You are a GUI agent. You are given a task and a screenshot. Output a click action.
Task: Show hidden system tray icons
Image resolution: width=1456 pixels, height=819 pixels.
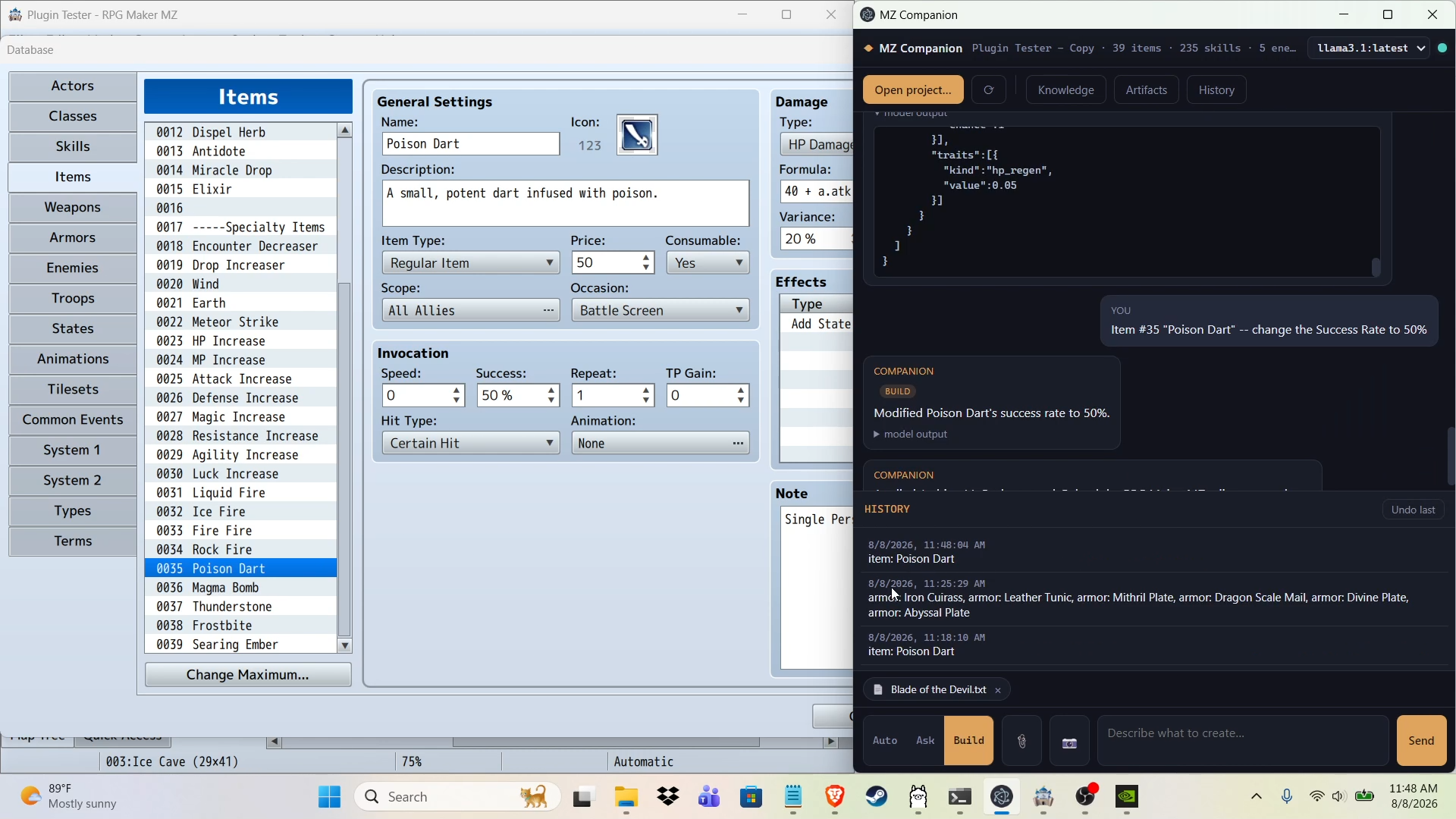(x=1257, y=796)
